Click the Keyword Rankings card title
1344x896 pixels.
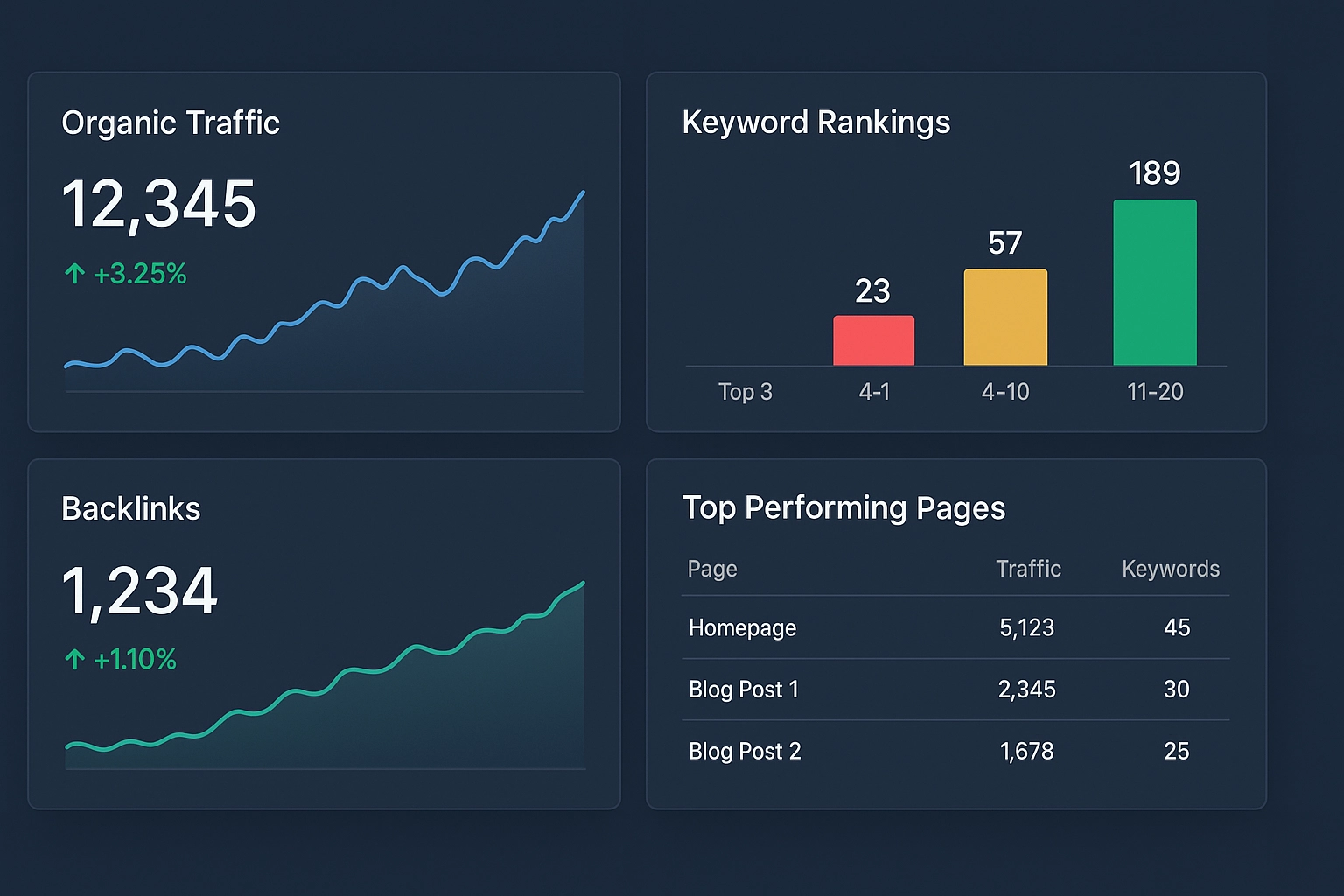coord(815,122)
